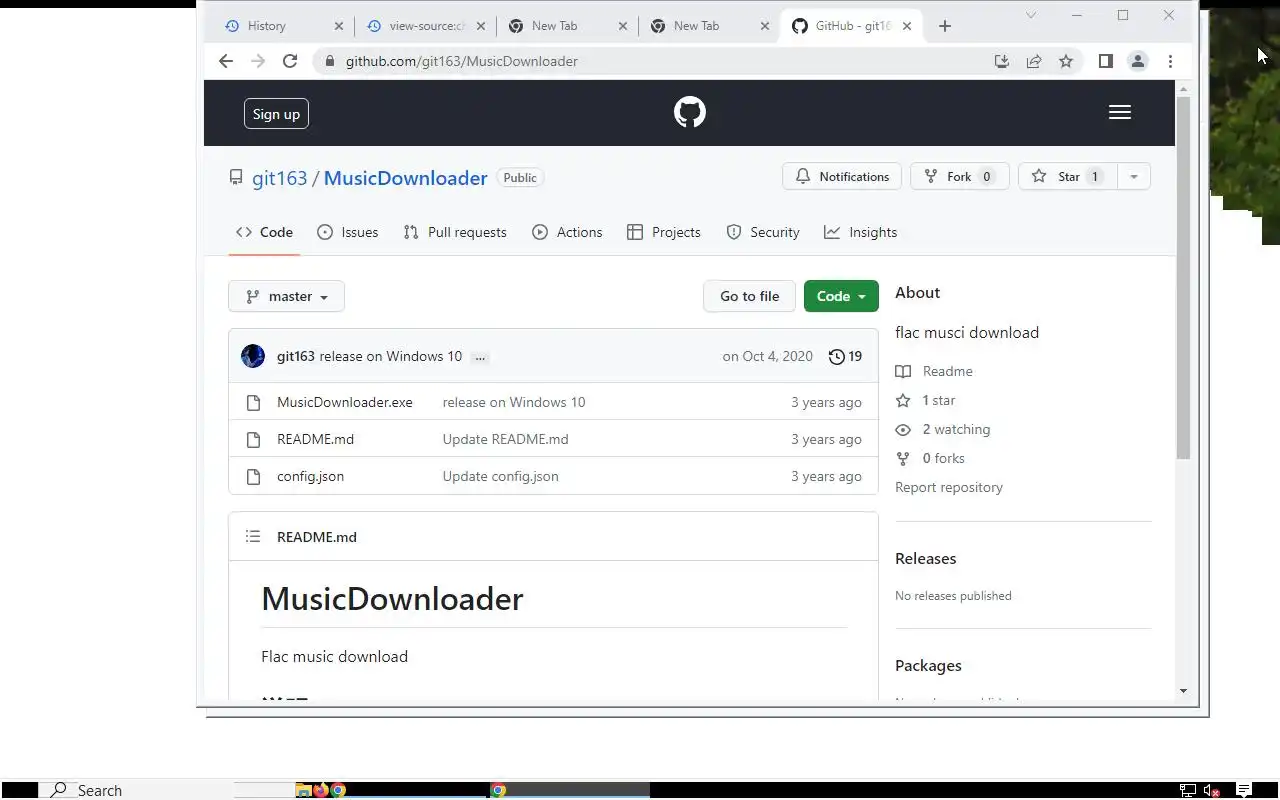Open the Pull requests tab
Viewport: 1280px width, 800px height.
point(454,232)
